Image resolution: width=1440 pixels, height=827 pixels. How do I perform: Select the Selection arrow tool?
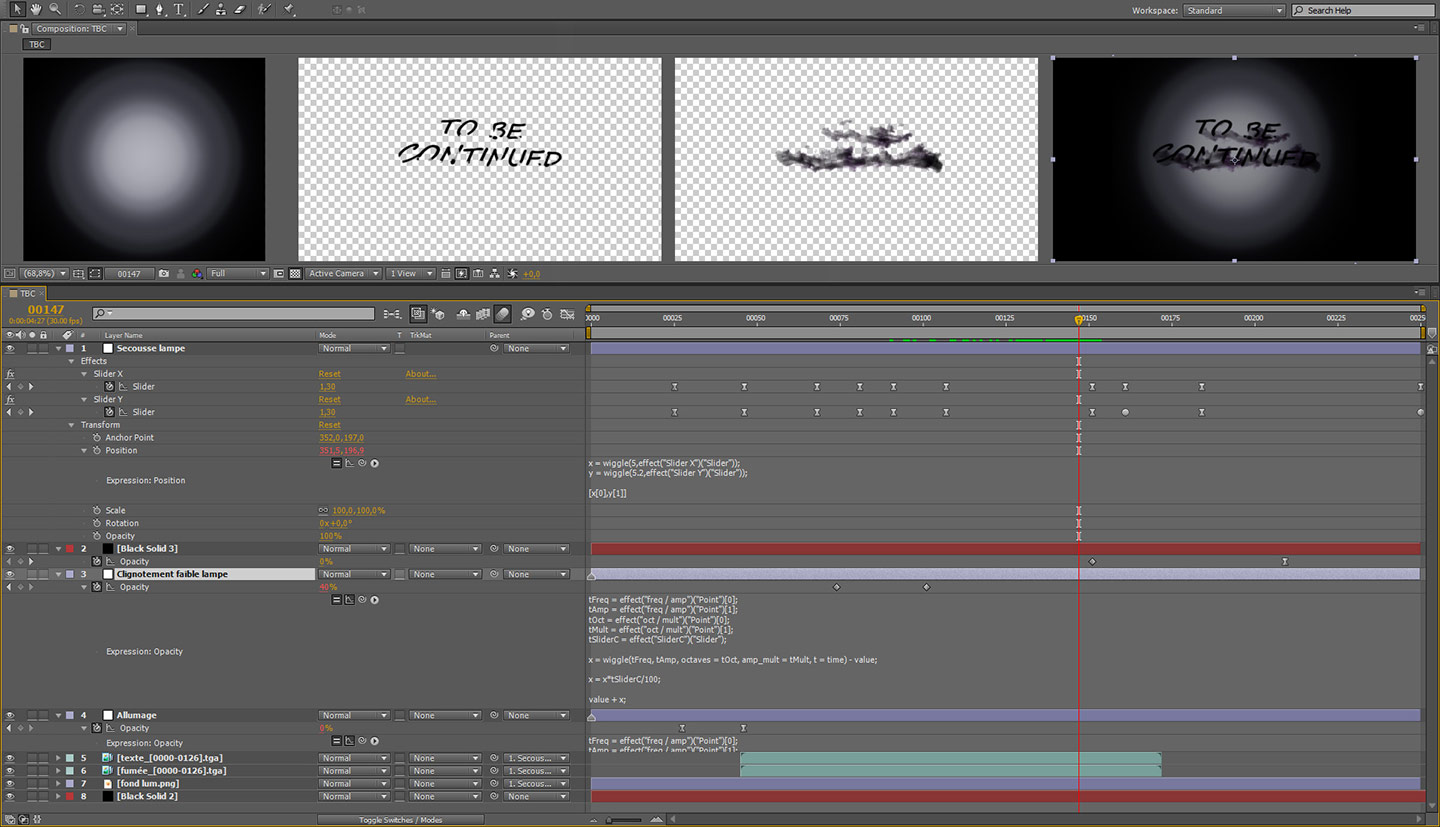(x=17, y=9)
